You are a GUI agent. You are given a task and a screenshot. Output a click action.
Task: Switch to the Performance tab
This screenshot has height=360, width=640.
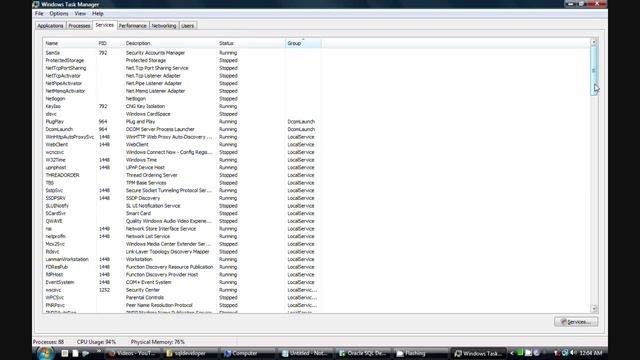tap(133, 26)
